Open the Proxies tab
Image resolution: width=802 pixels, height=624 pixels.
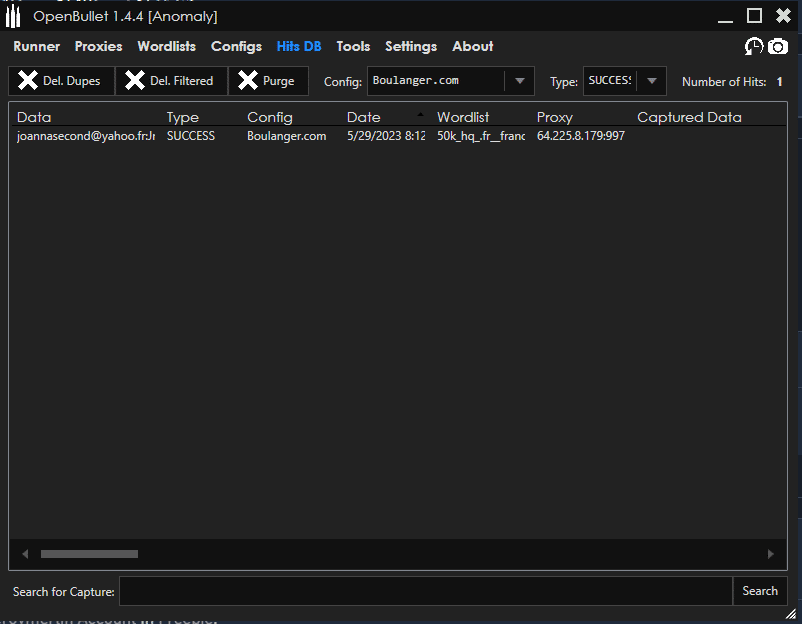coord(98,46)
